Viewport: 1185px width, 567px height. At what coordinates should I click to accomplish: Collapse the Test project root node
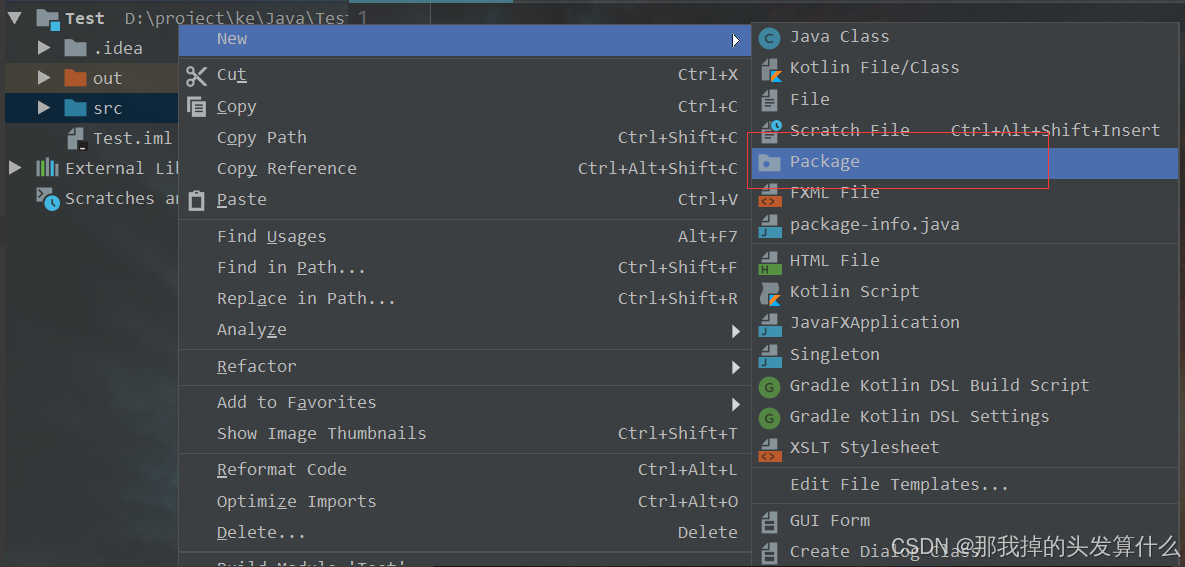pos(14,18)
